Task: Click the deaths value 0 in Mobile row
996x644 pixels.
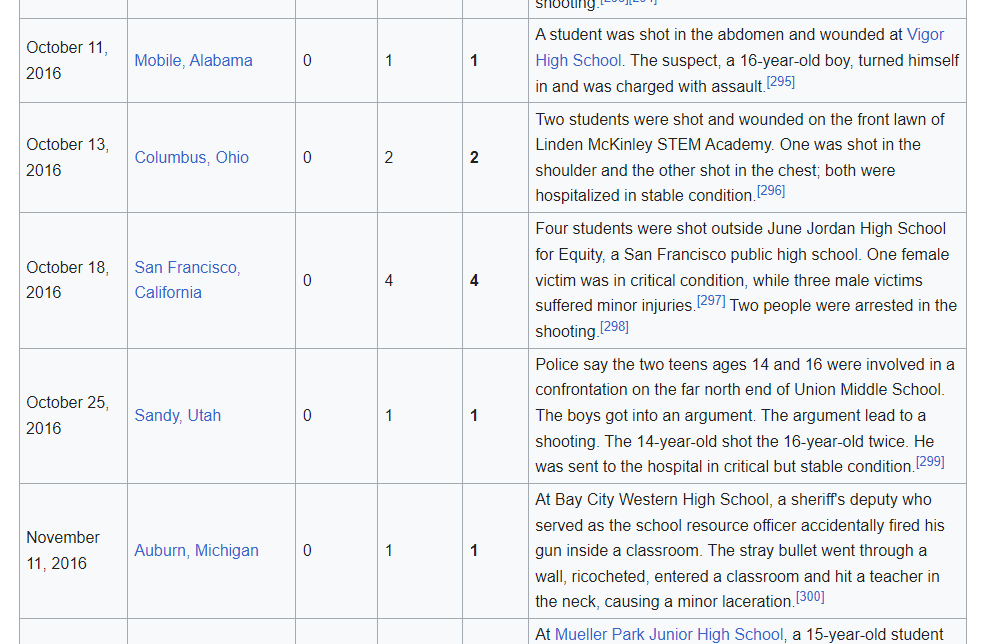Action: click(307, 60)
